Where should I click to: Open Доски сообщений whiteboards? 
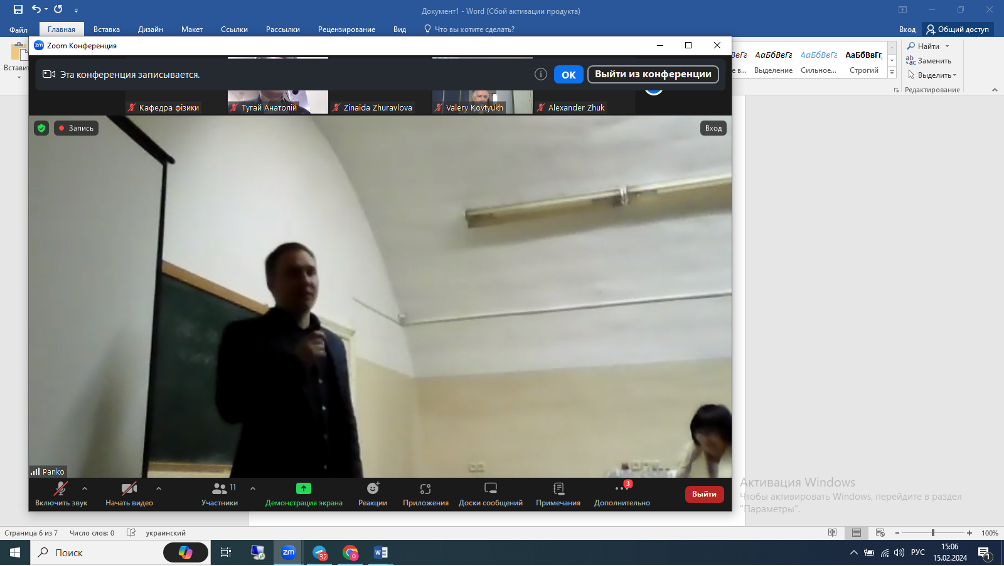pyautogui.click(x=490, y=493)
